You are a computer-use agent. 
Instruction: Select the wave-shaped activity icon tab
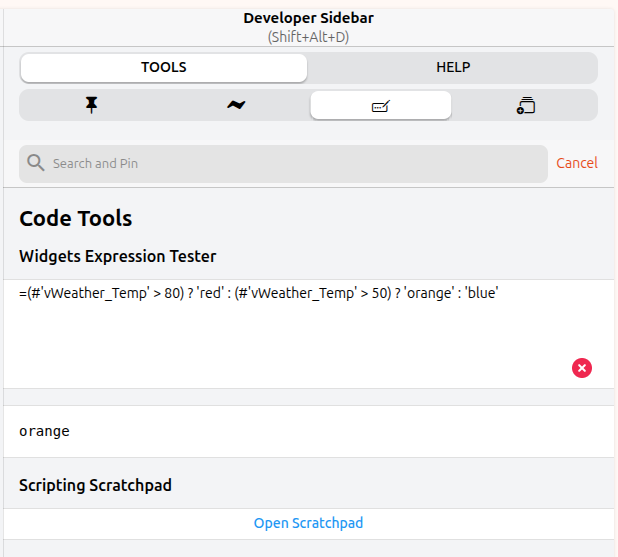236,105
